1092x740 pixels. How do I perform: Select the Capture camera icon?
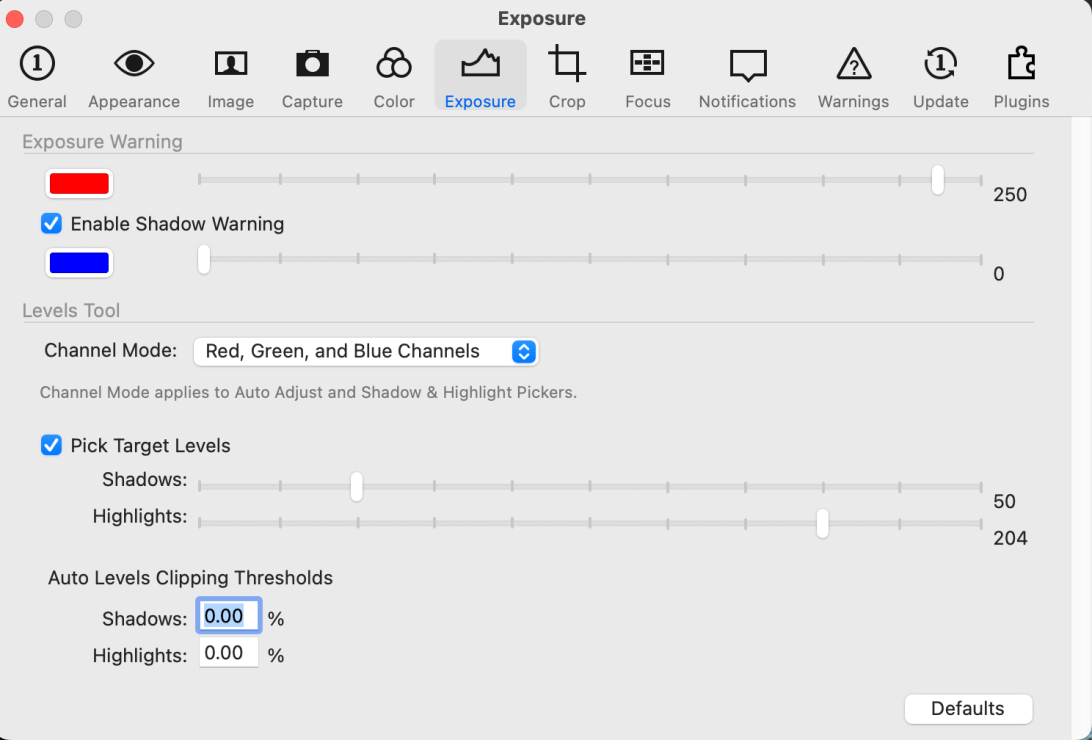click(x=312, y=77)
